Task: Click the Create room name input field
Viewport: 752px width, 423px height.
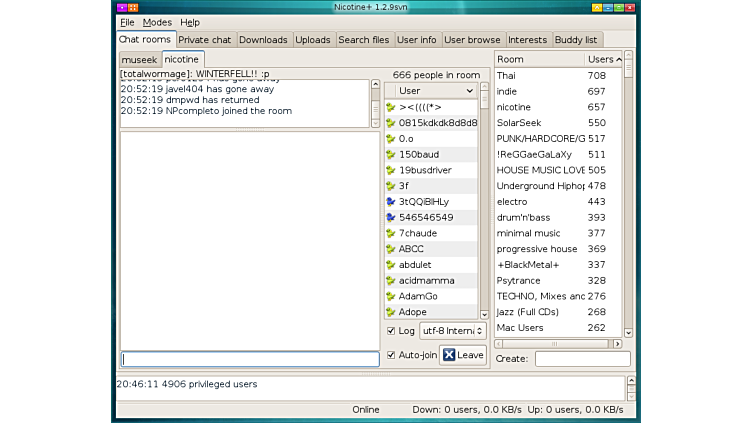Action: 582,358
